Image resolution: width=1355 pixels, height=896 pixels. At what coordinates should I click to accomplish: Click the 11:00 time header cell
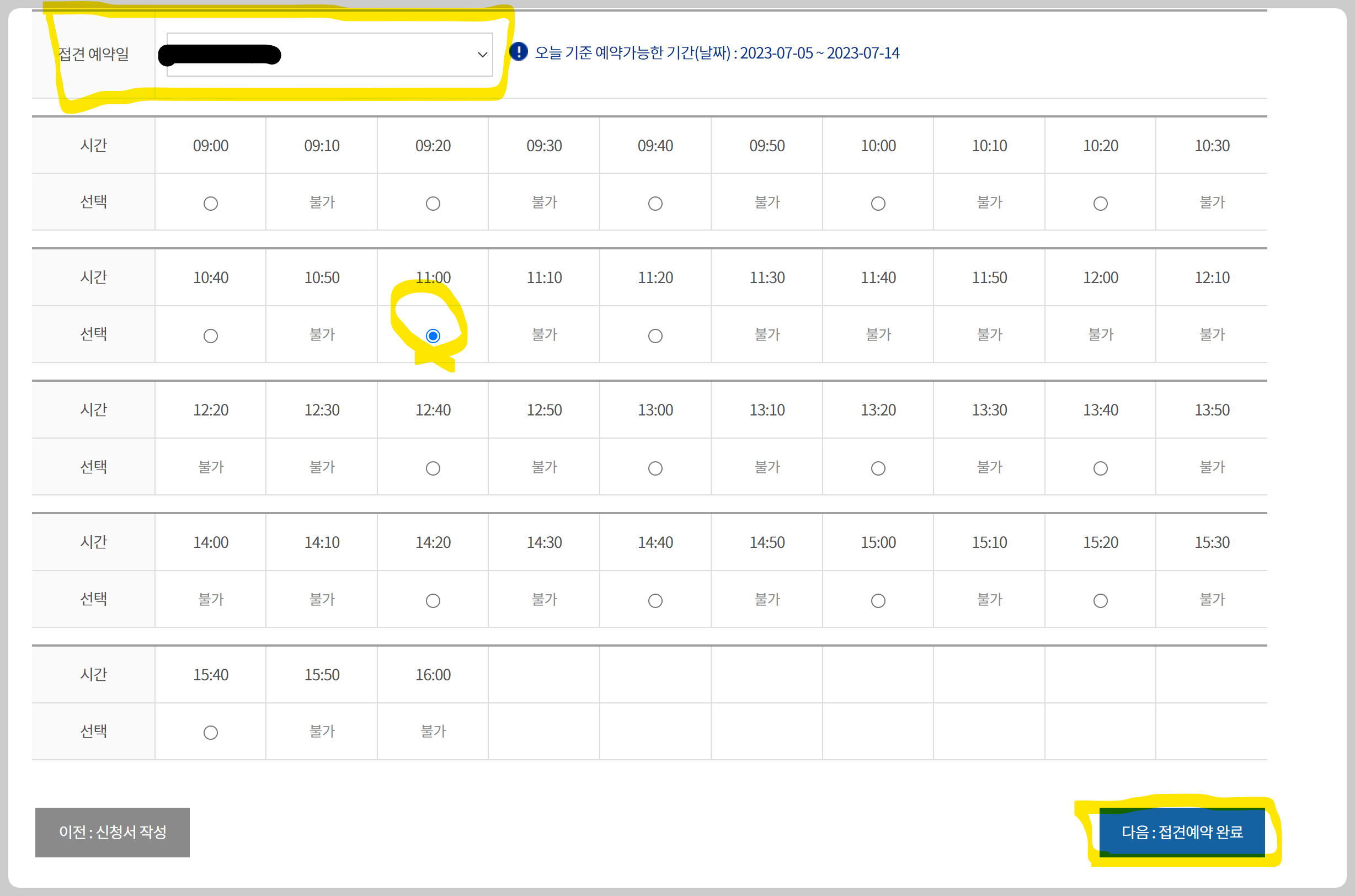pyautogui.click(x=433, y=278)
